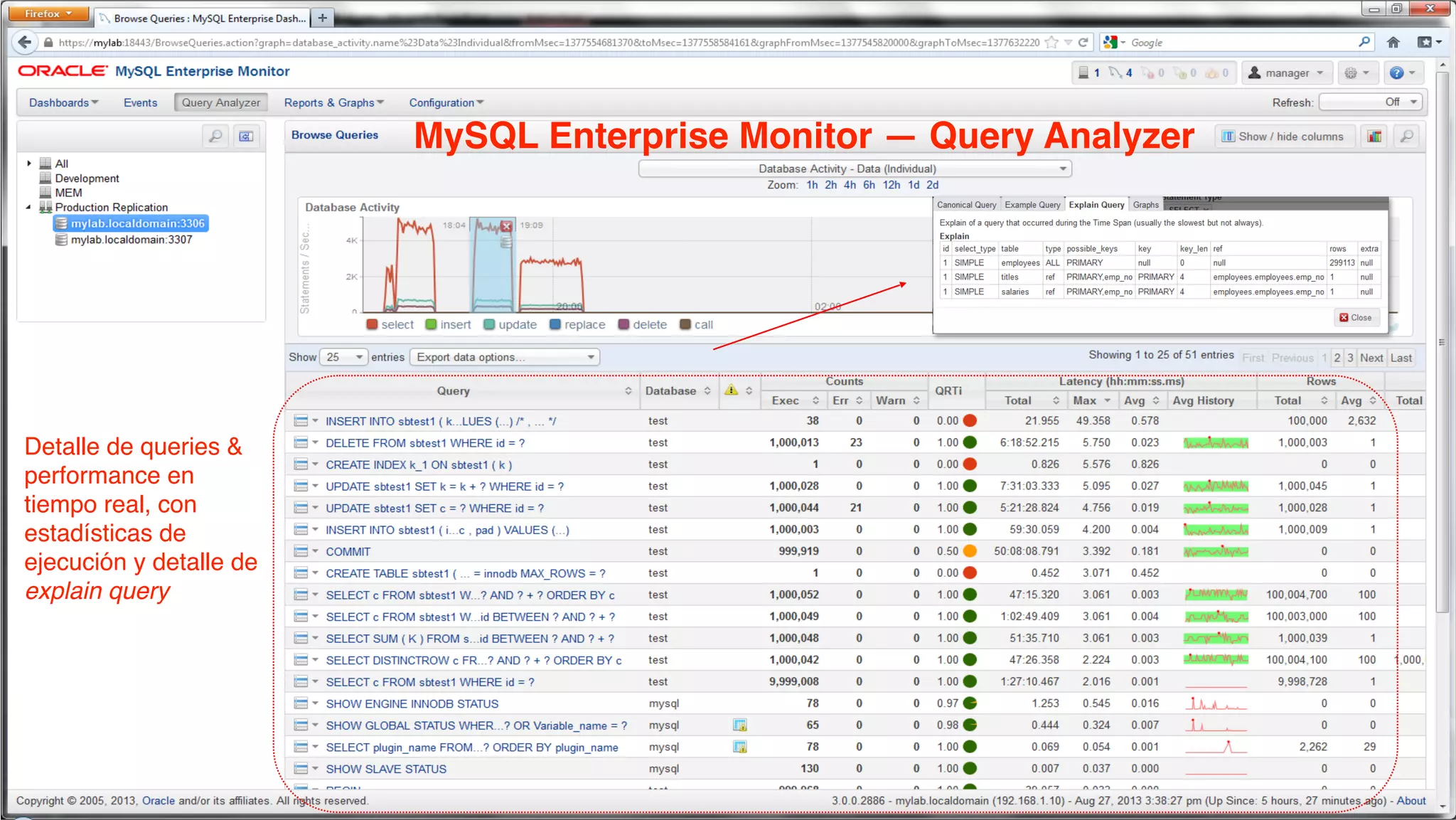Viewport: 1456px width, 820px height.
Task: Click the Firefox home icon
Action: [1393, 42]
